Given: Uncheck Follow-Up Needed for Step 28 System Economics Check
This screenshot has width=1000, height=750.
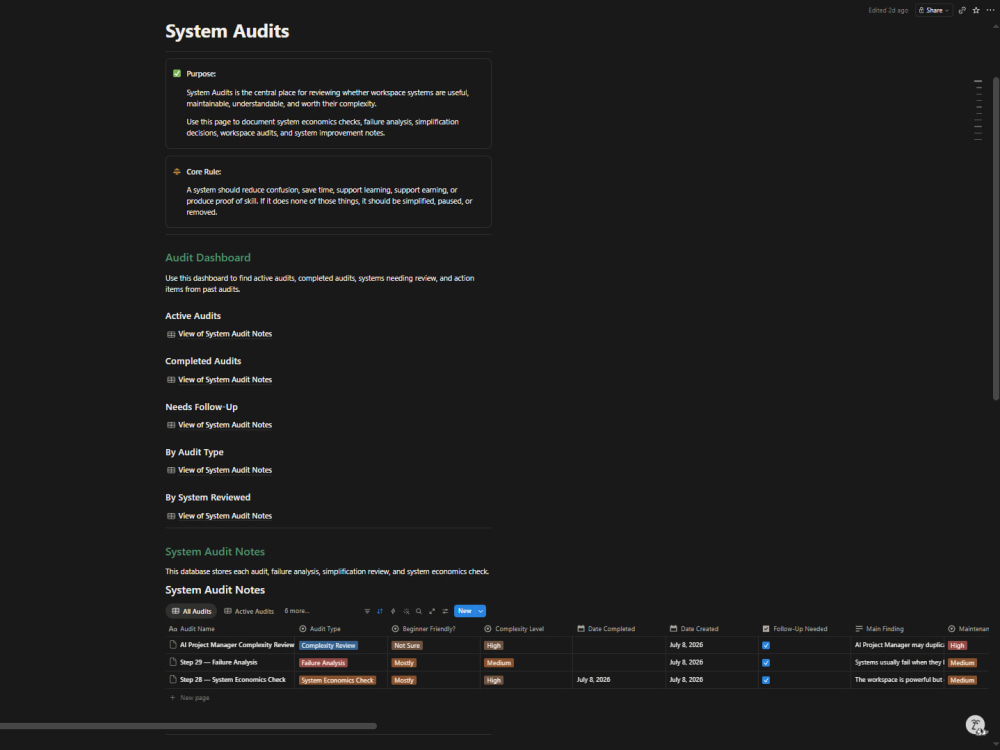Looking at the screenshot, I should point(766,680).
